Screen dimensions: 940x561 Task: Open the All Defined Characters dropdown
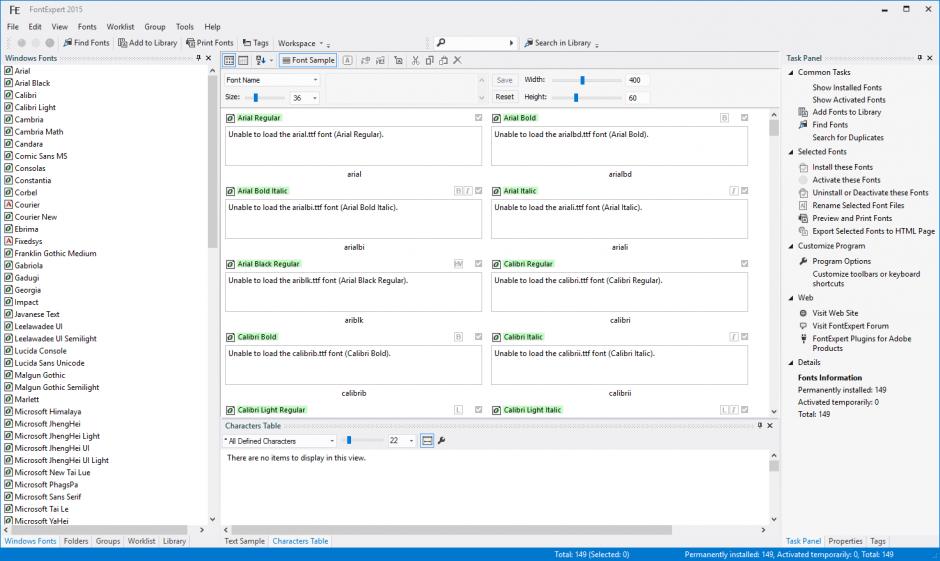279,441
